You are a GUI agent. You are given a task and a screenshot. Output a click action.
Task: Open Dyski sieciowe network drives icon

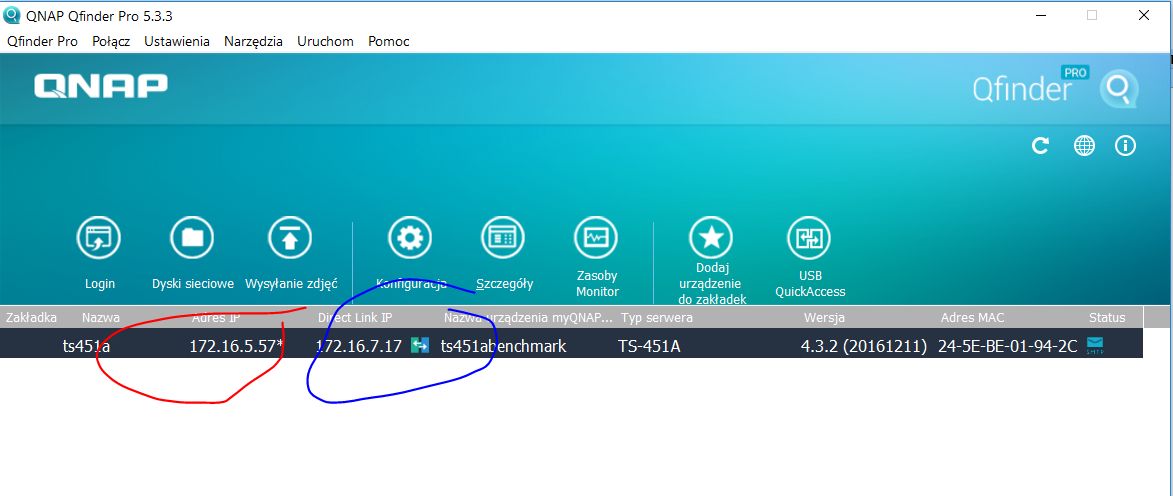tap(192, 238)
